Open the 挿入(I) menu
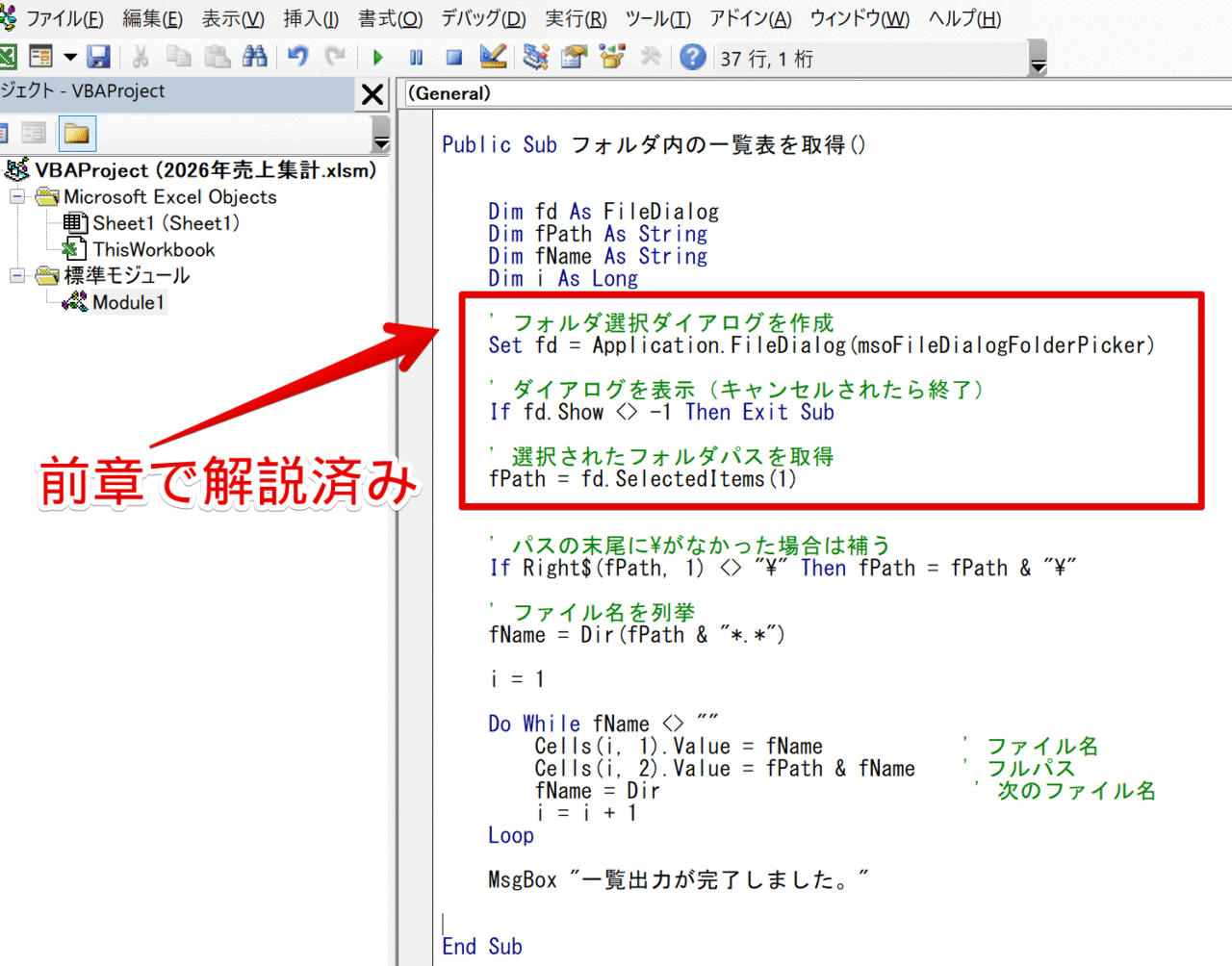Image resolution: width=1232 pixels, height=966 pixels. click(310, 18)
